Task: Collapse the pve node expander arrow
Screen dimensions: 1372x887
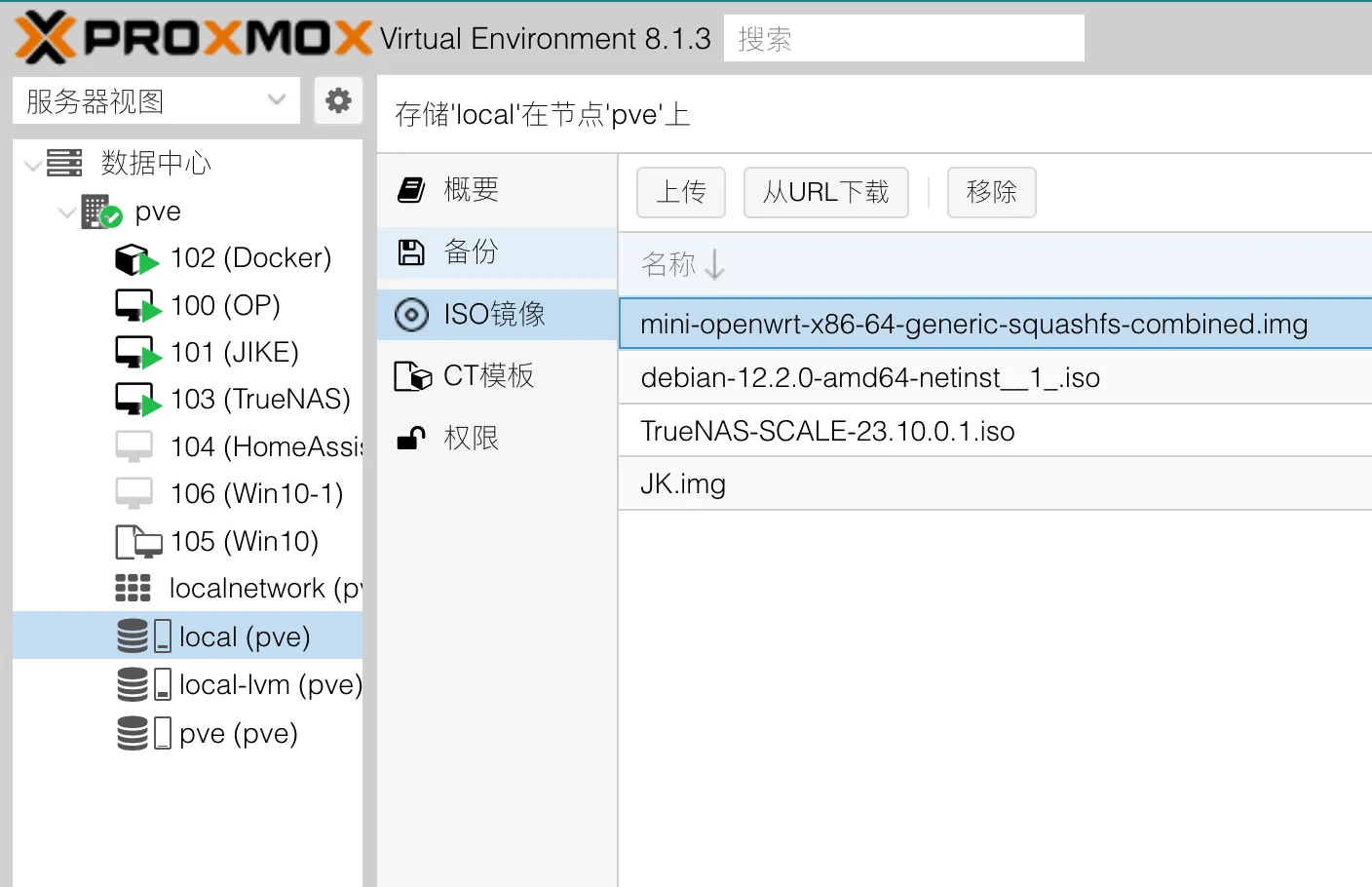Action: (x=67, y=212)
